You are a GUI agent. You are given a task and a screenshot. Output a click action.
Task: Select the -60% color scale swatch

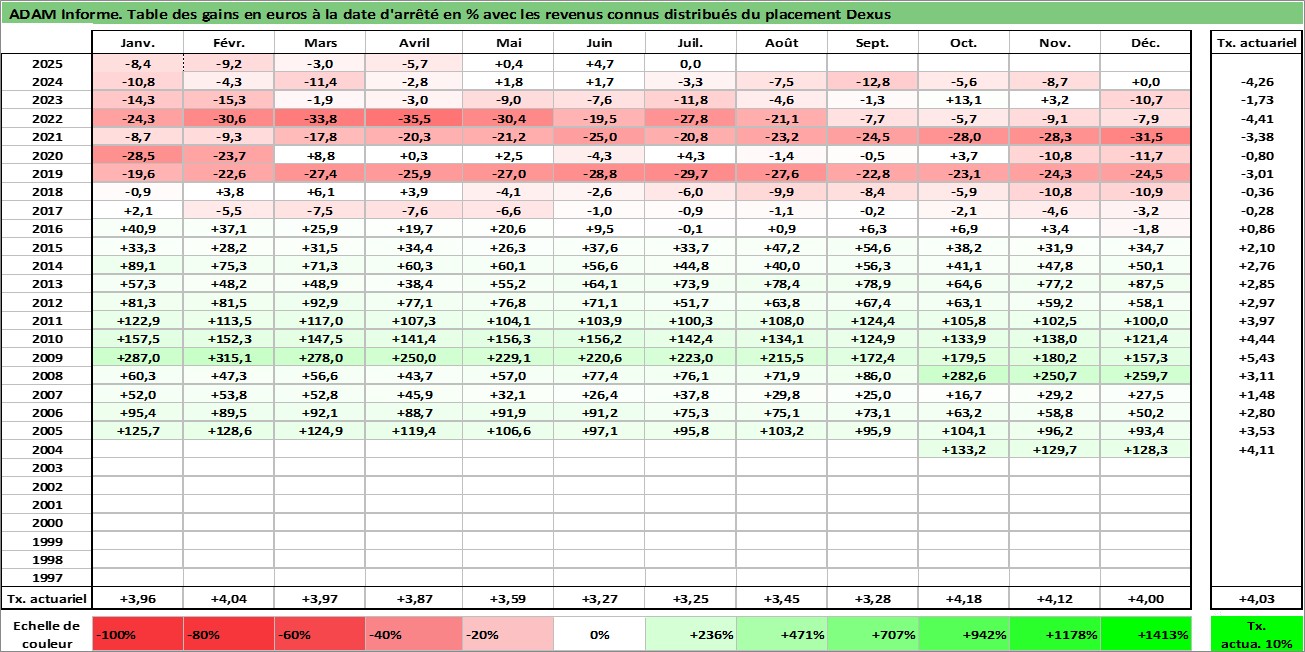320,634
